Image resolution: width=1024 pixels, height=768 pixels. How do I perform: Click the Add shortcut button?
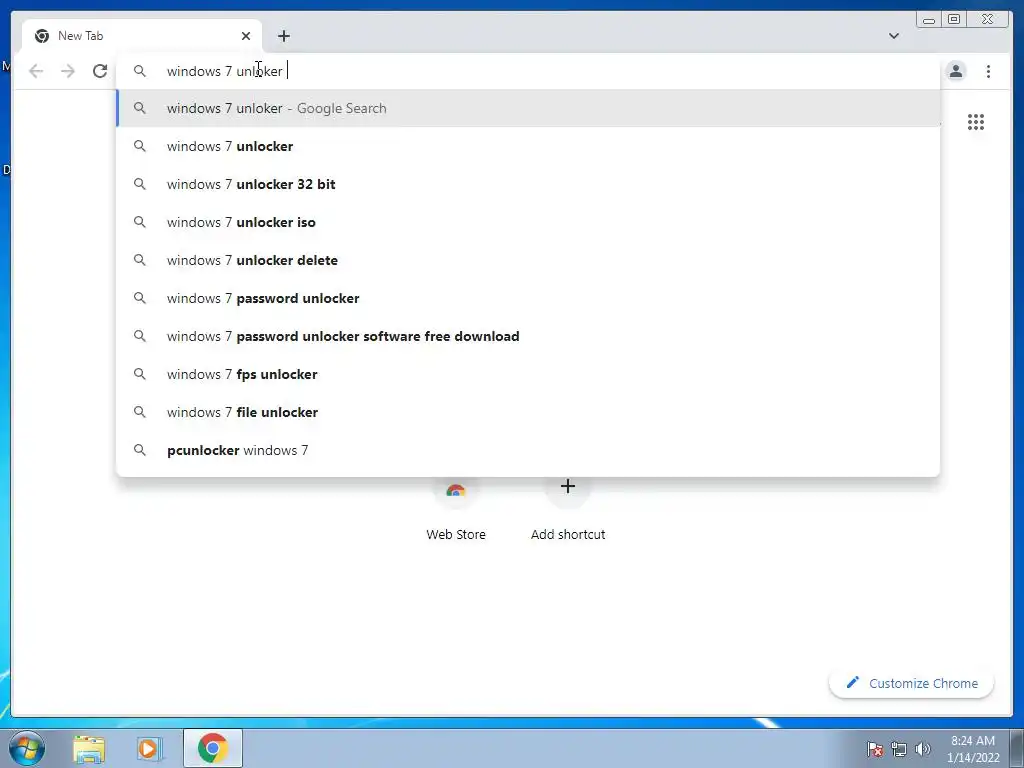click(568, 509)
